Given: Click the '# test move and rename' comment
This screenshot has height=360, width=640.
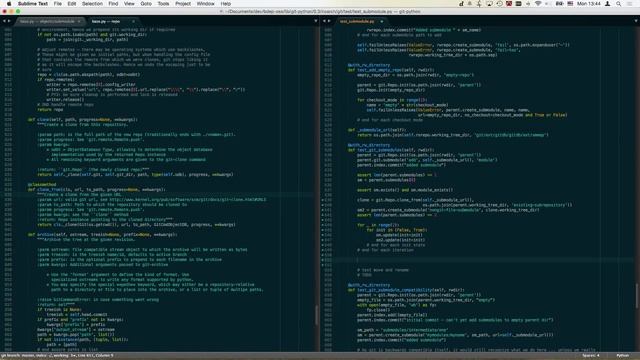Looking at the screenshot, I should point(383,270).
